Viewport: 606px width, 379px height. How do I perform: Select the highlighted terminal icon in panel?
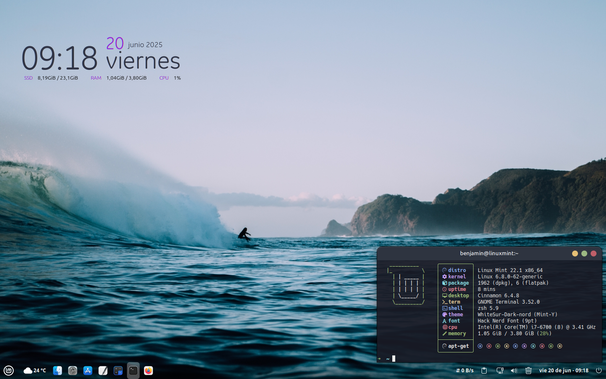(133, 371)
